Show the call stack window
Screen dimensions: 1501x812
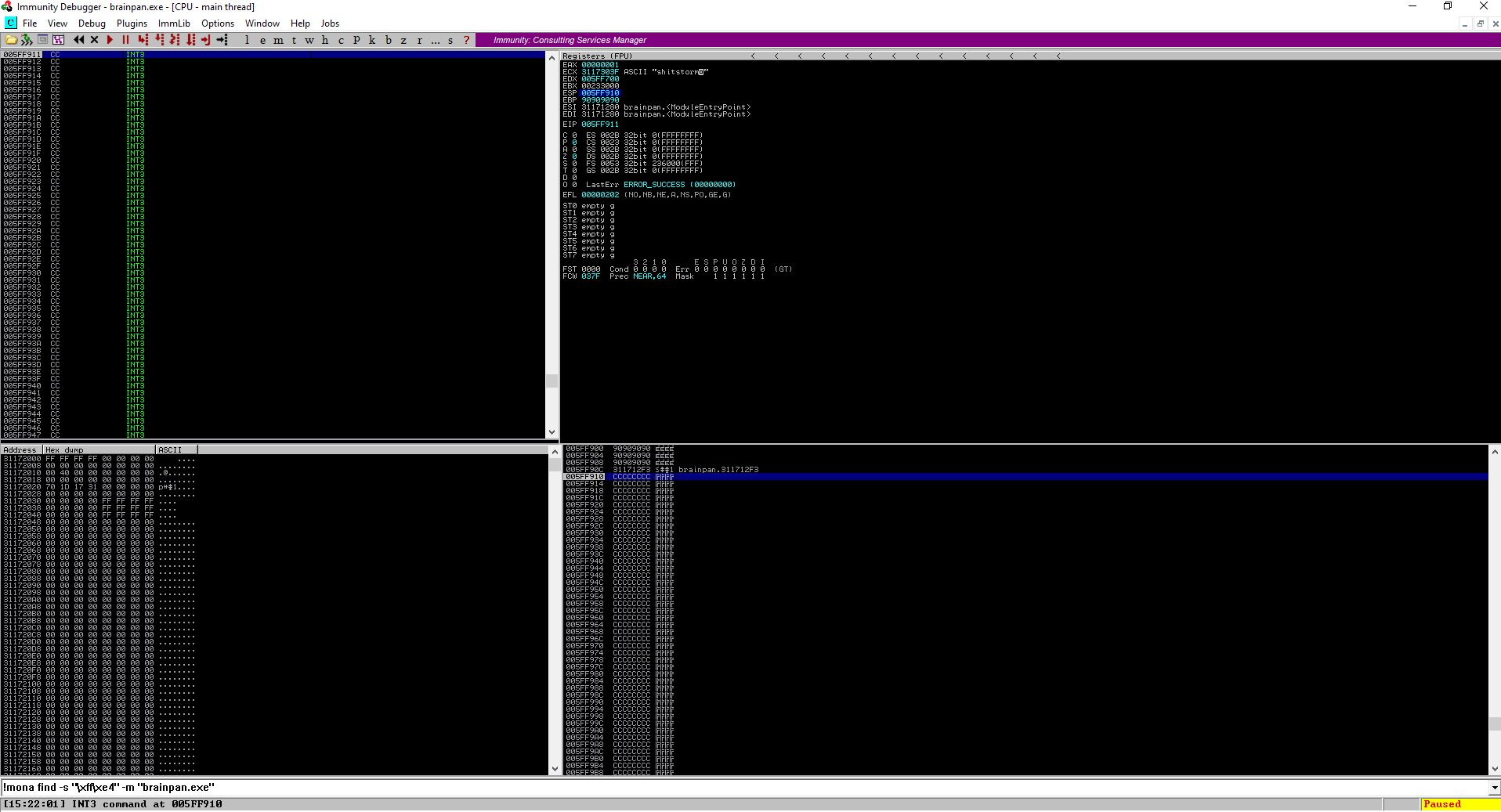(372, 39)
